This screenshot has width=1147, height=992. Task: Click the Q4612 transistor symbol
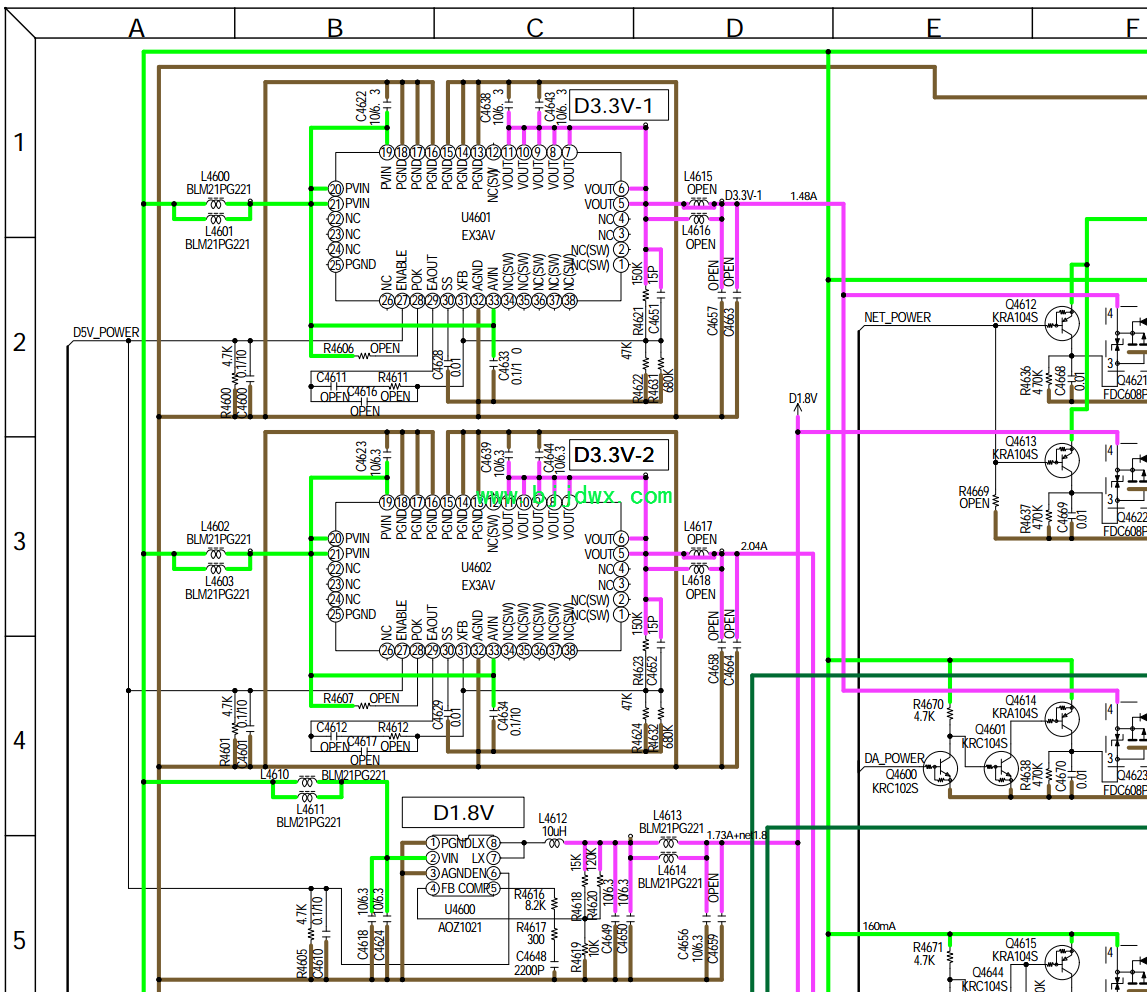pyautogui.click(x=1062, y=323)
